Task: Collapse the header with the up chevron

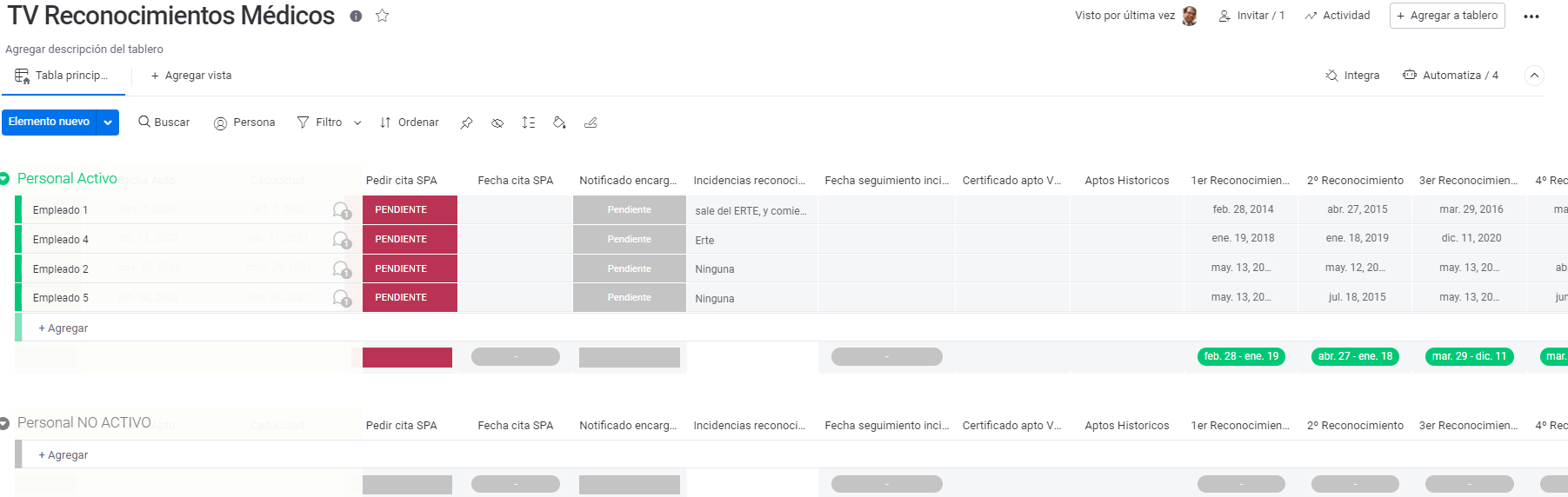Action: 1534,76
